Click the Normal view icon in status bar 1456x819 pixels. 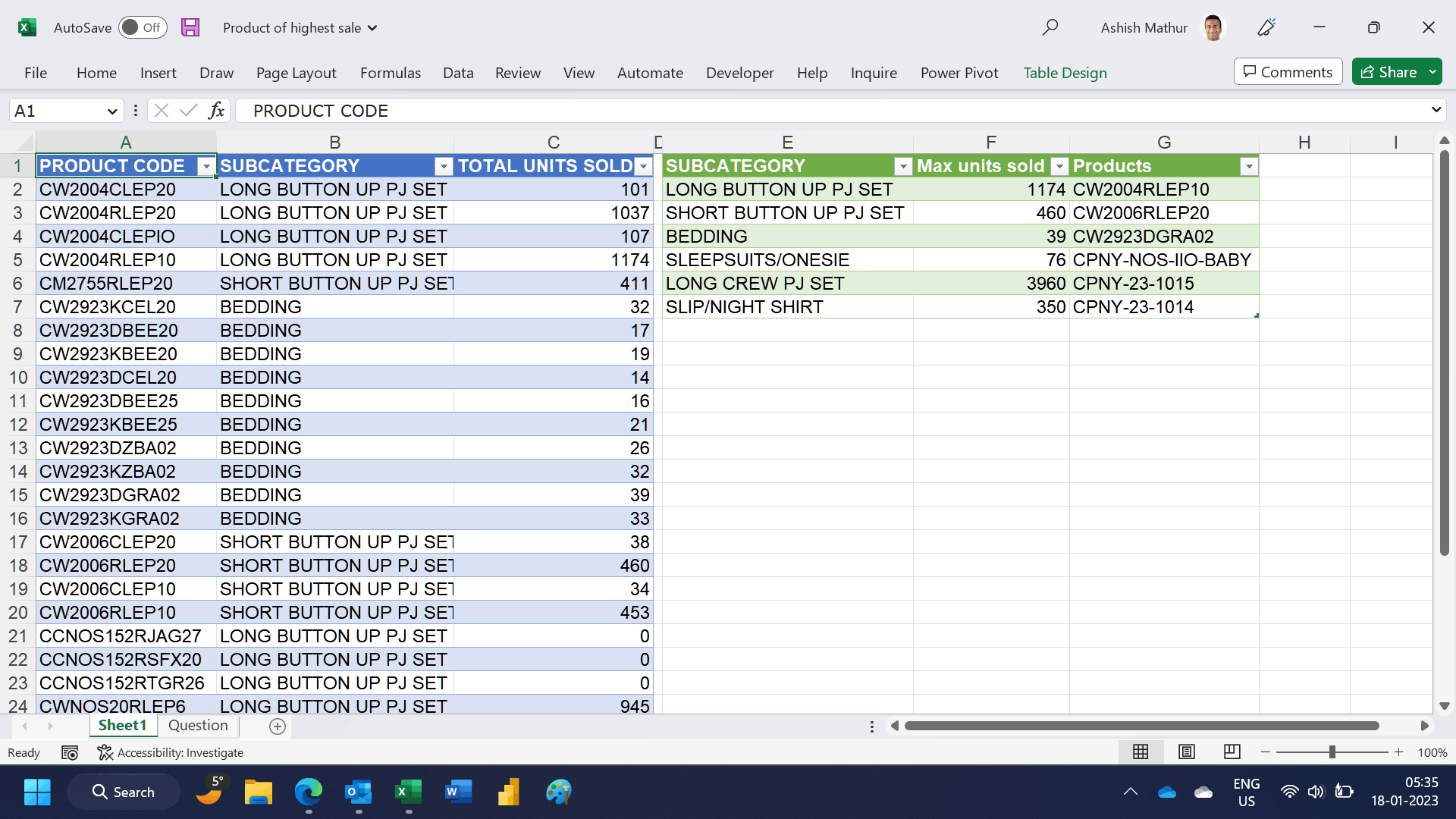click(x=1140, y=752)
